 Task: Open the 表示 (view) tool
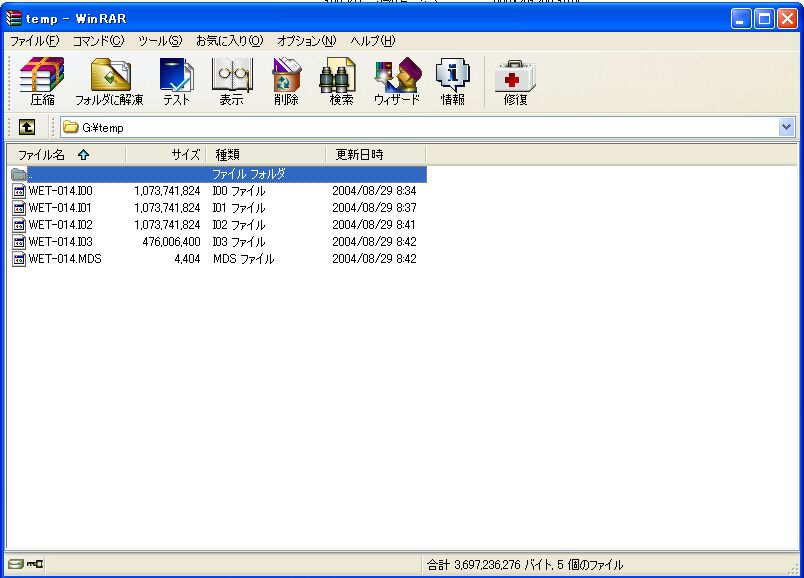tap(232, 82)
